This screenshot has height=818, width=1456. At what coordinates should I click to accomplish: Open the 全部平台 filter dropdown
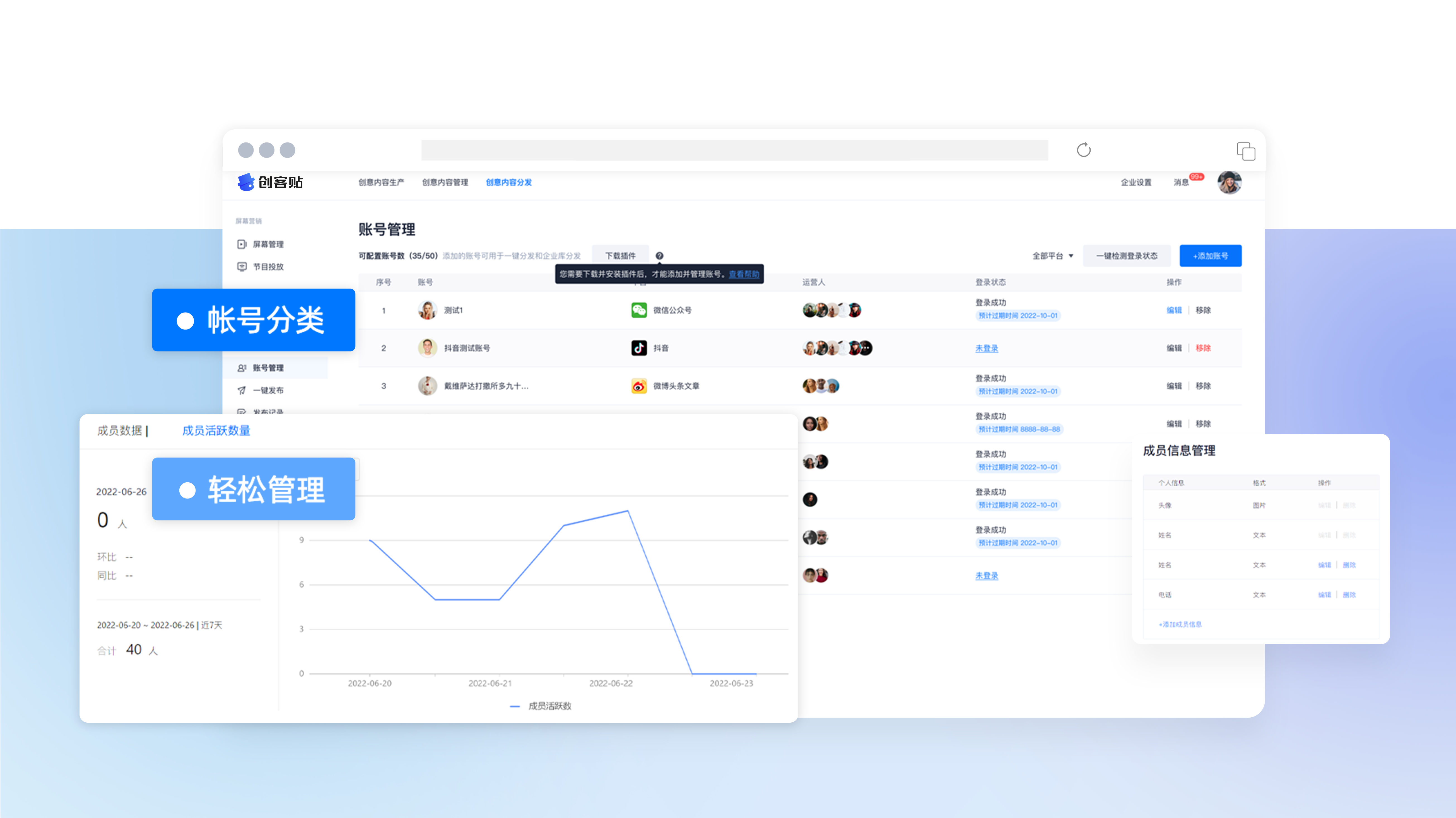[x=1052, y=256]
